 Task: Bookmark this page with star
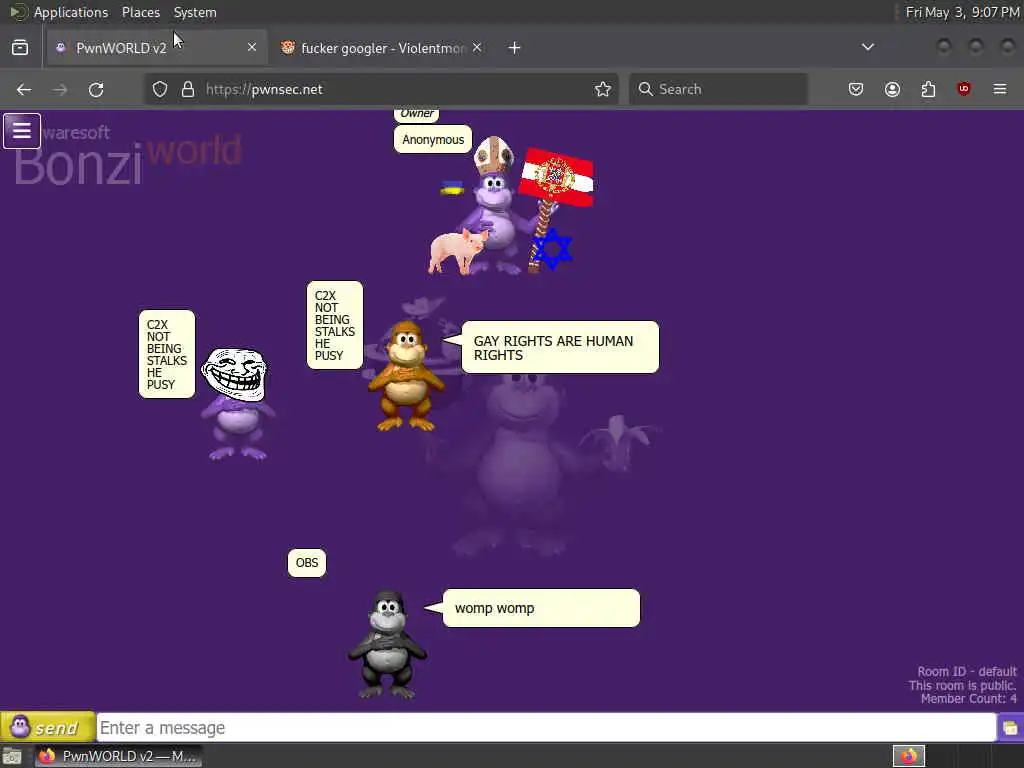603,89
